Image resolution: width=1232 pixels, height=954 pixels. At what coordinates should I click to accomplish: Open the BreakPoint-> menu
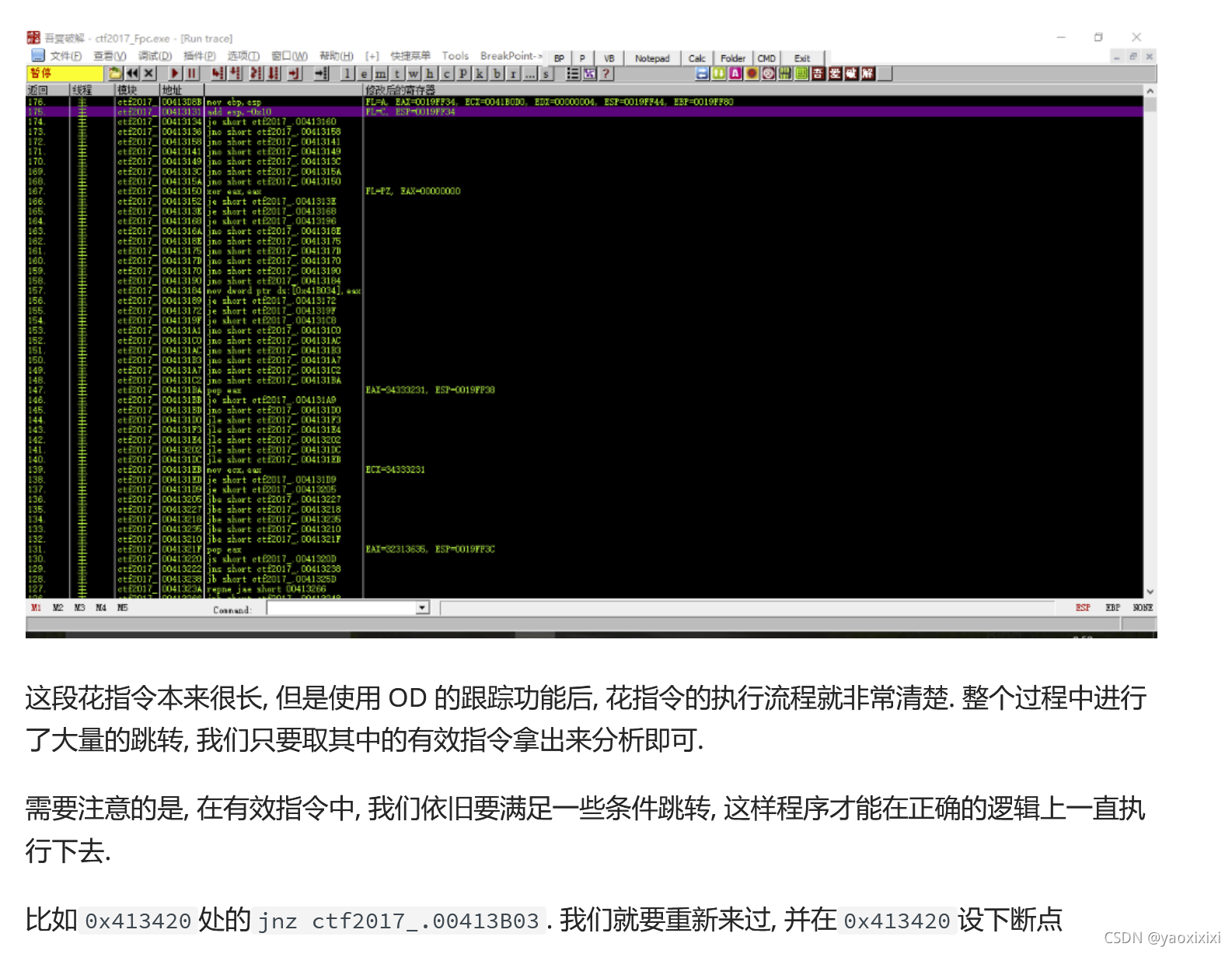tap(511, 56)
